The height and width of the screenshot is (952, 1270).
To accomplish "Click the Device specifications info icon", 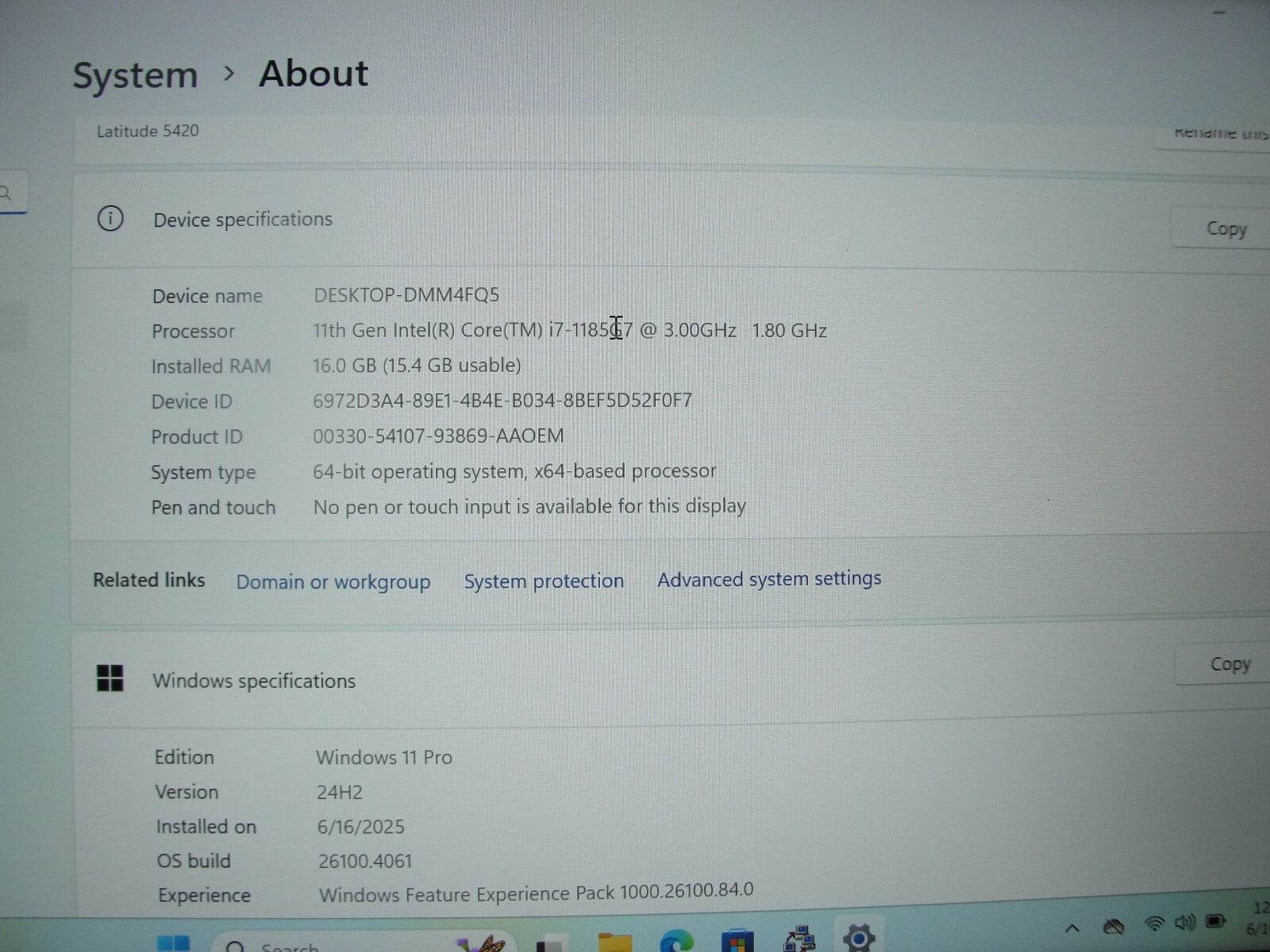I will 111,220.
